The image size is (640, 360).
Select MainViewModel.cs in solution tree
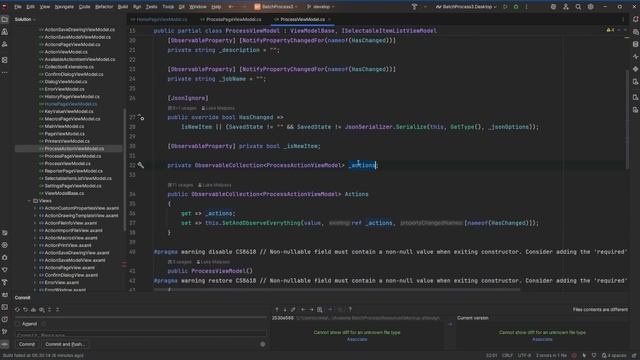64,126
